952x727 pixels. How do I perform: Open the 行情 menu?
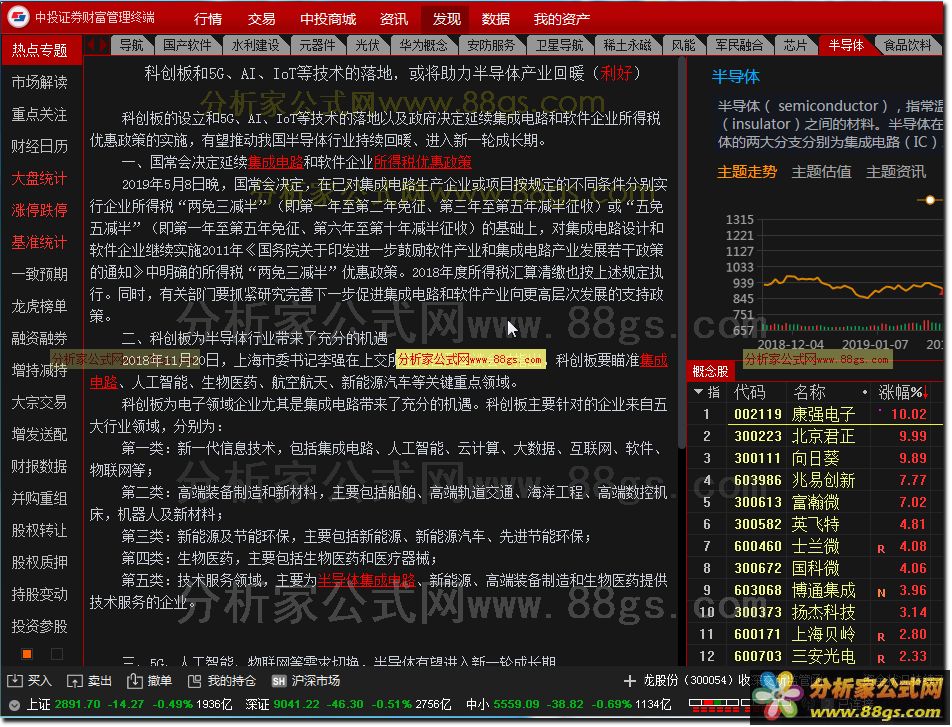(x=208, y=19)
